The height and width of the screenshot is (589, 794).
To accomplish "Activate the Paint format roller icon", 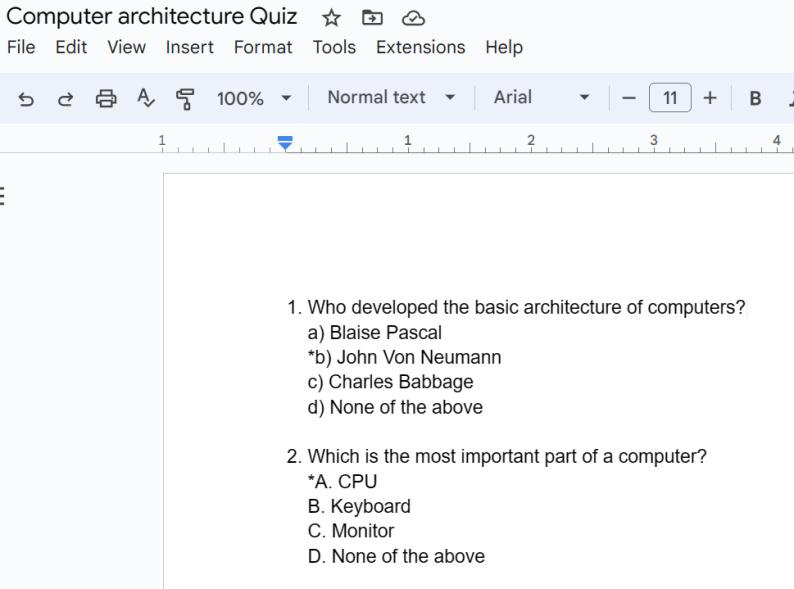I will 185,98.
